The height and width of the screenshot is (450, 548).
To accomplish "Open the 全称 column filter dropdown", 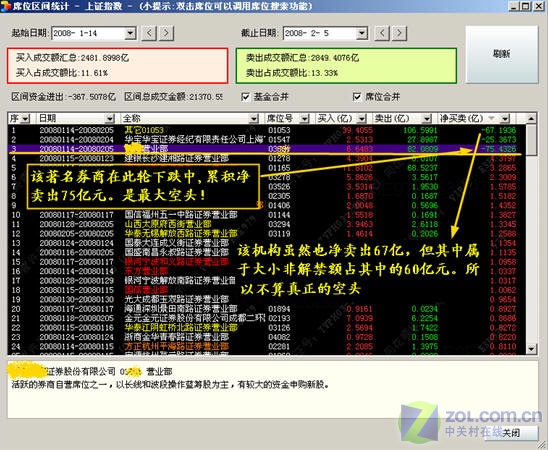I will [x=254, y=119].
